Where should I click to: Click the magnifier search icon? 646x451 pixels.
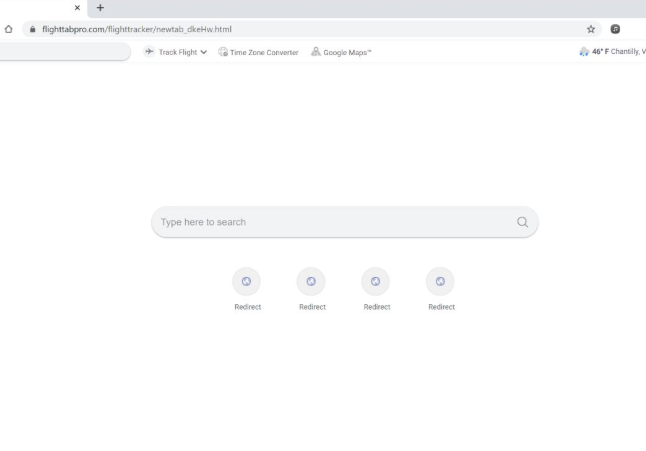[x=522, y=222]
